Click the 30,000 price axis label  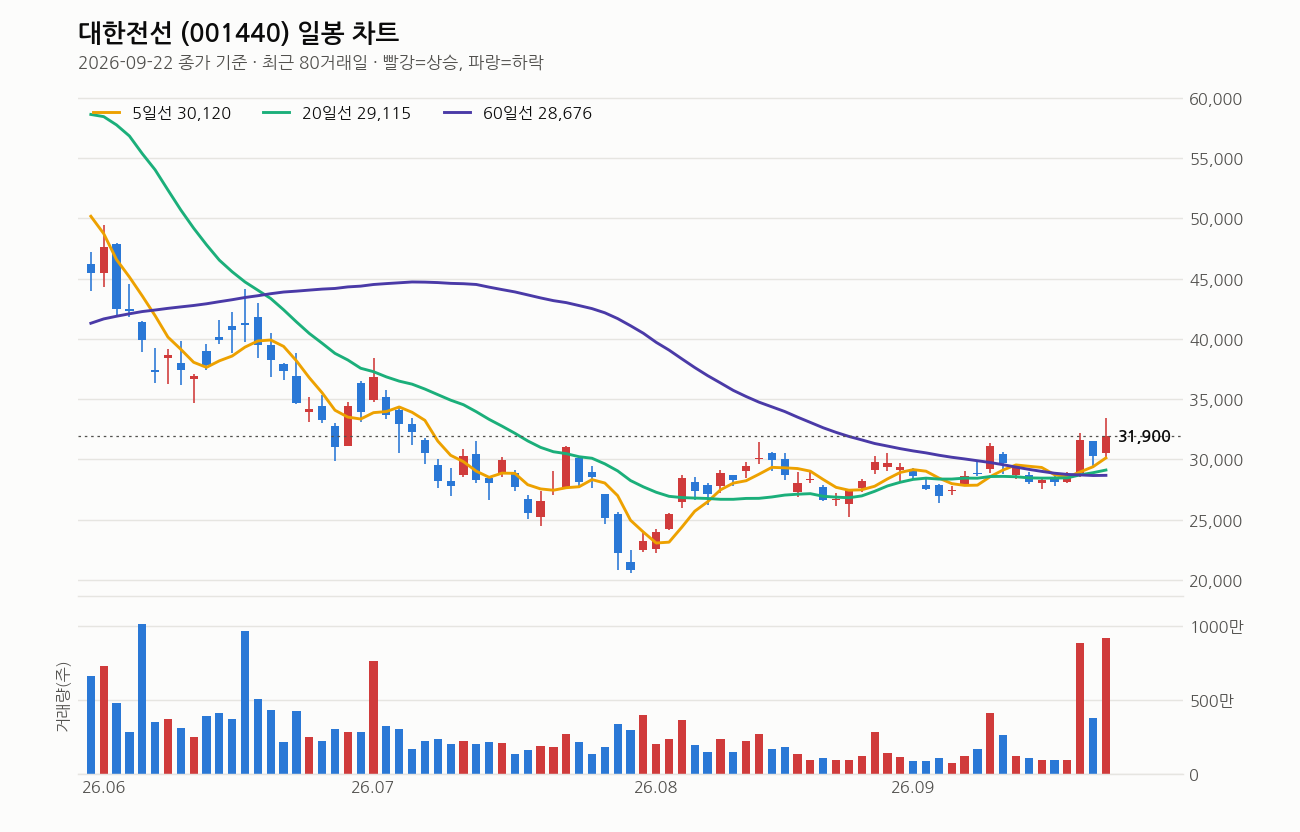tap(1215, 460)
